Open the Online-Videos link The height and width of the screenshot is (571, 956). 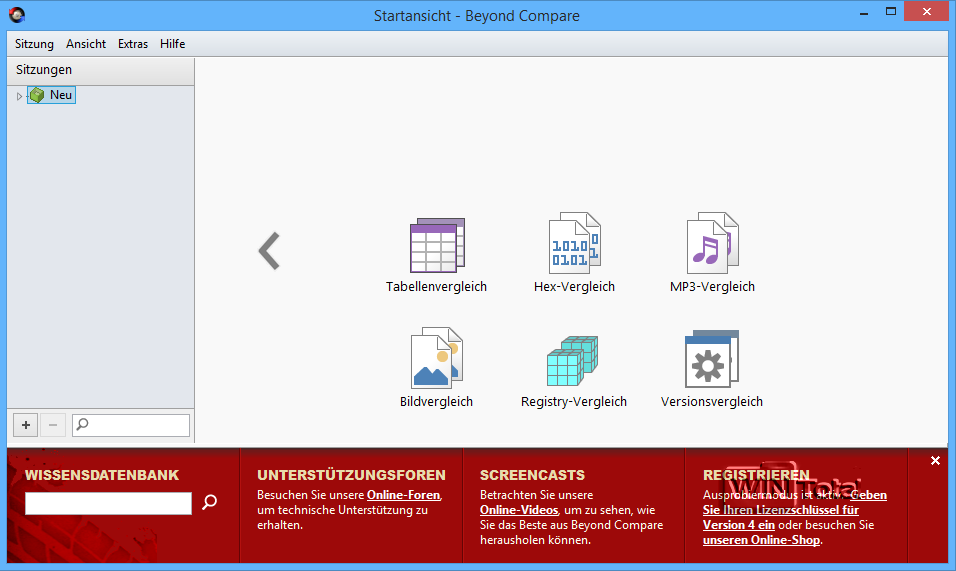[519, 510]
